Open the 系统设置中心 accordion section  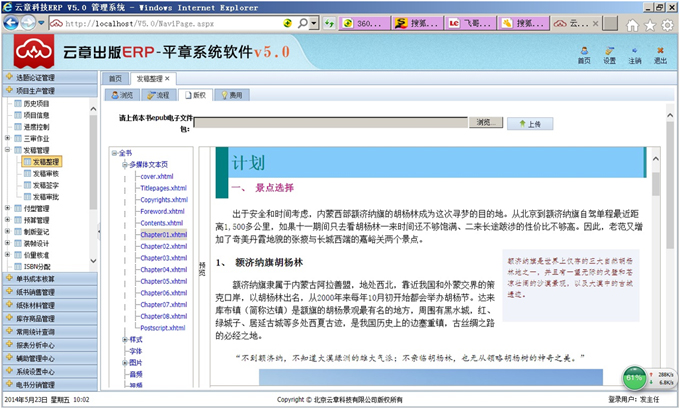pyautogui.click(x=50, y=371)
